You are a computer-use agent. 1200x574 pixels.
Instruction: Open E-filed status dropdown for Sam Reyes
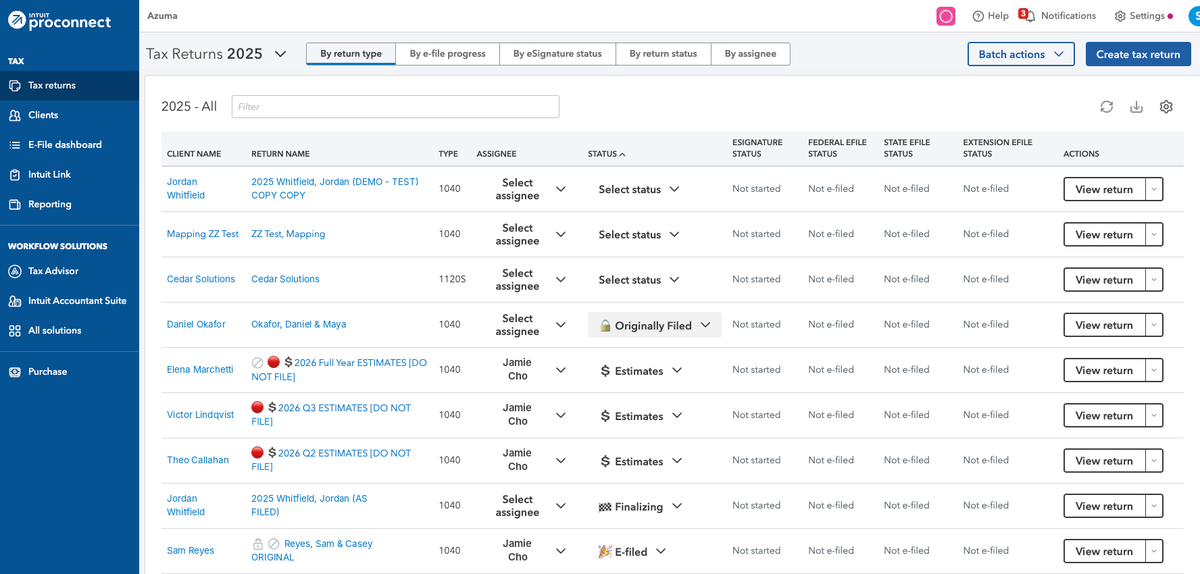[632, 552]
